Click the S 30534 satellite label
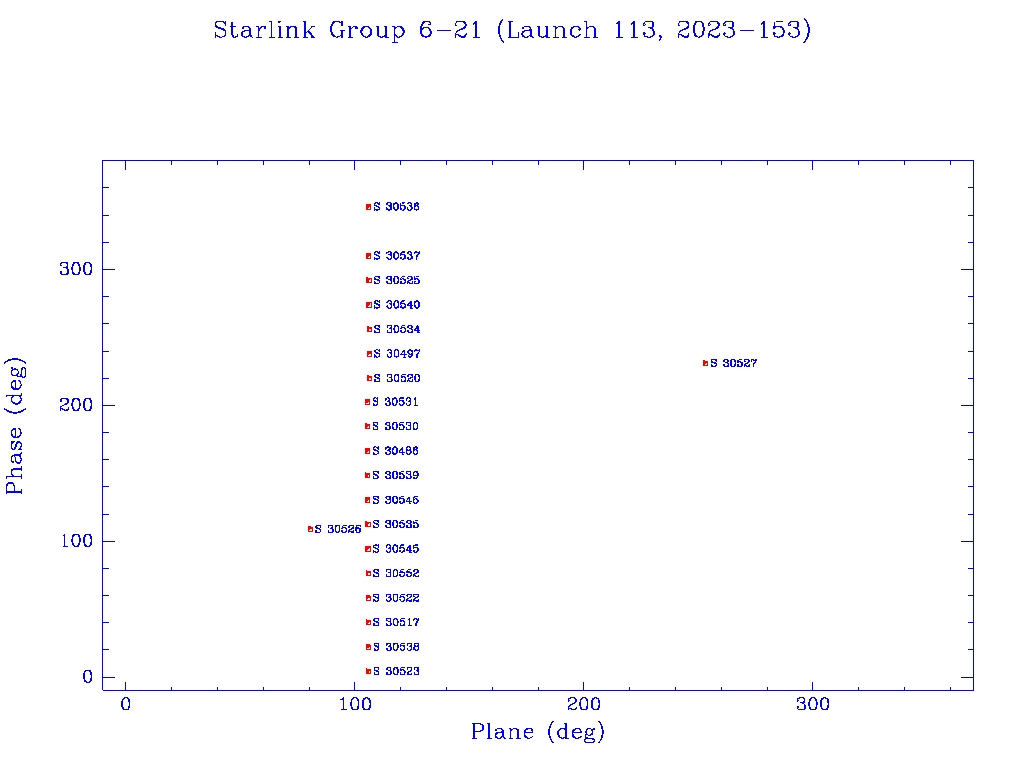1024x768 pixels. pyautogui.click(x=397, y=330)
